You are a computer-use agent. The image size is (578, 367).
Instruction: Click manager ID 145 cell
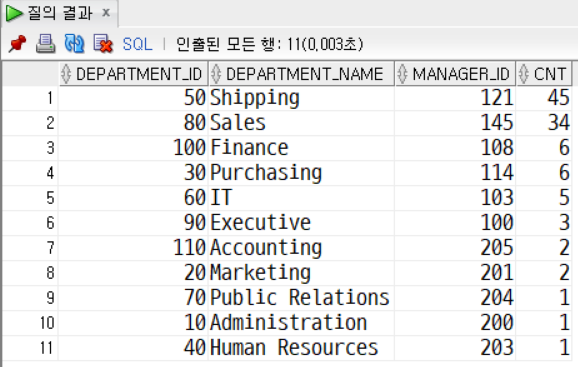(455, 123)
